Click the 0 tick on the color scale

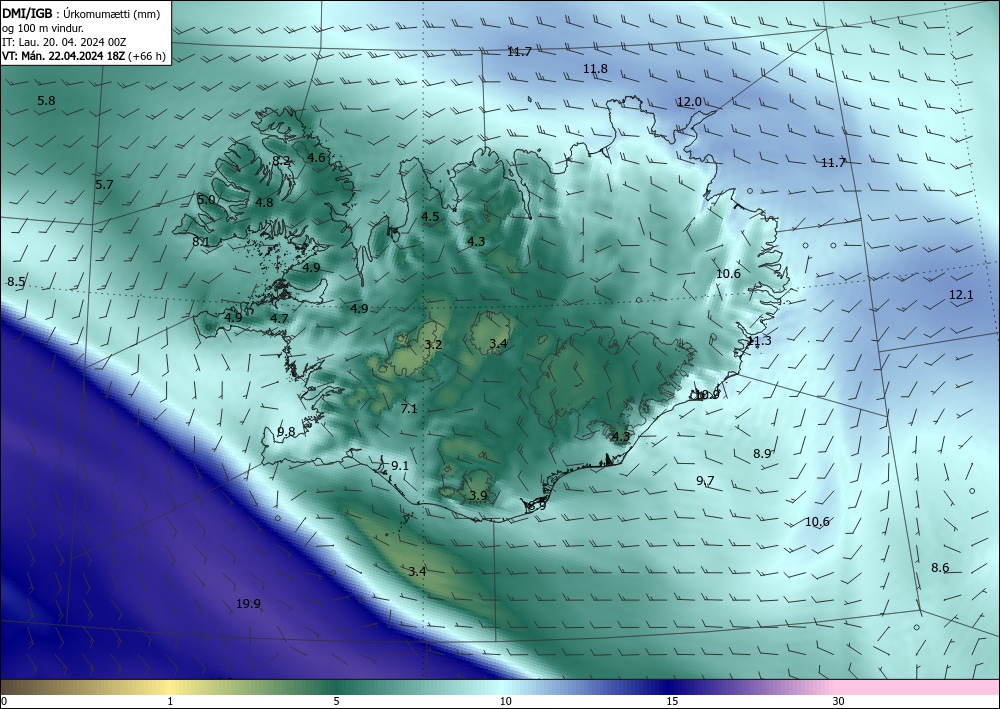4,701
